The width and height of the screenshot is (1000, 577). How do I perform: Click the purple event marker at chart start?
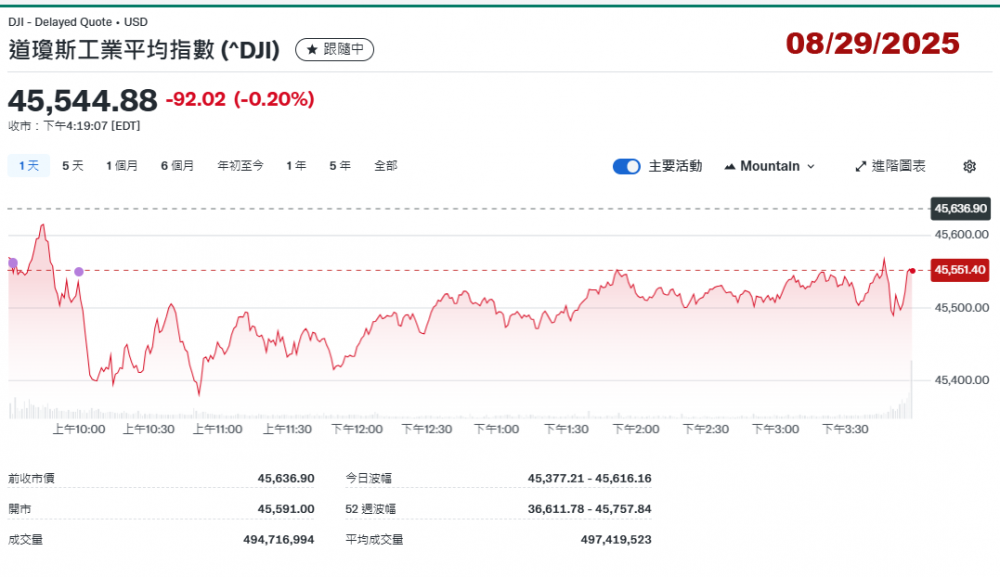click(x=12, y=263)
